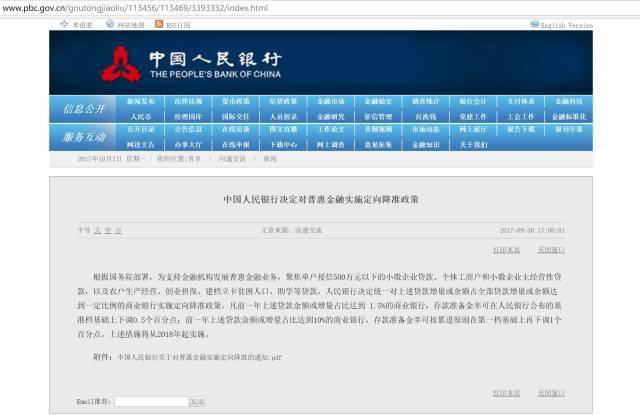Go to 网上展厅 in service menu

click(473, 129)
